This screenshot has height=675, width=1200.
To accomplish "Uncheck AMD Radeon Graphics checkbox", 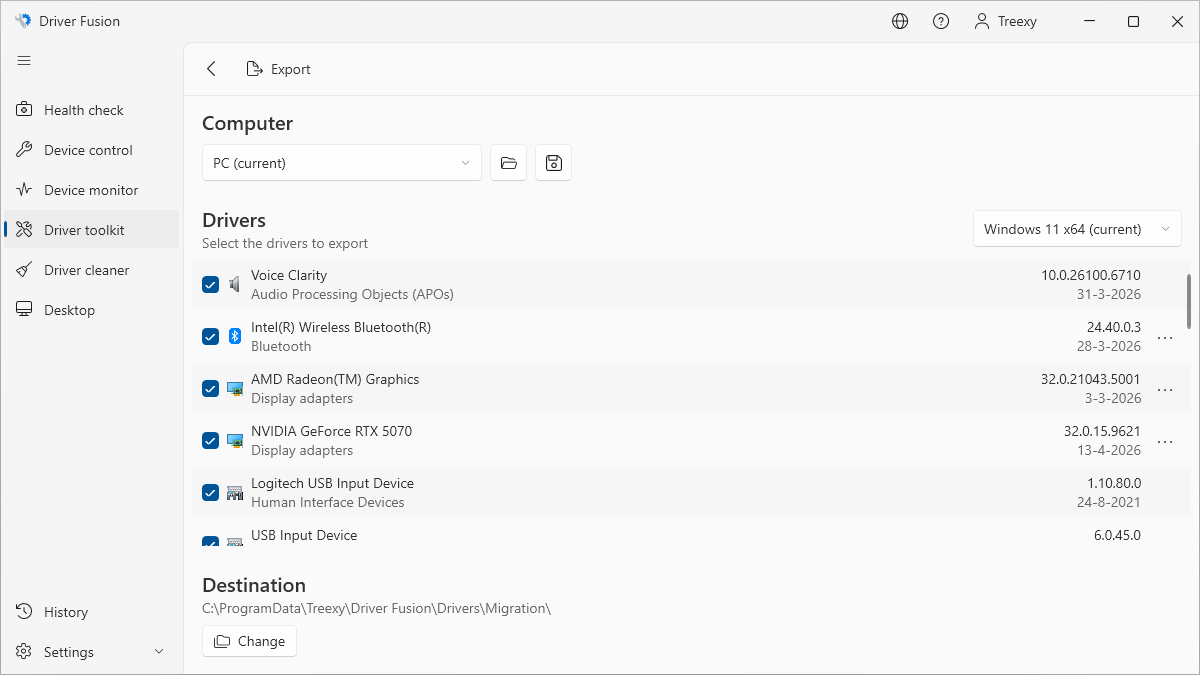I will tap(210, 389).
